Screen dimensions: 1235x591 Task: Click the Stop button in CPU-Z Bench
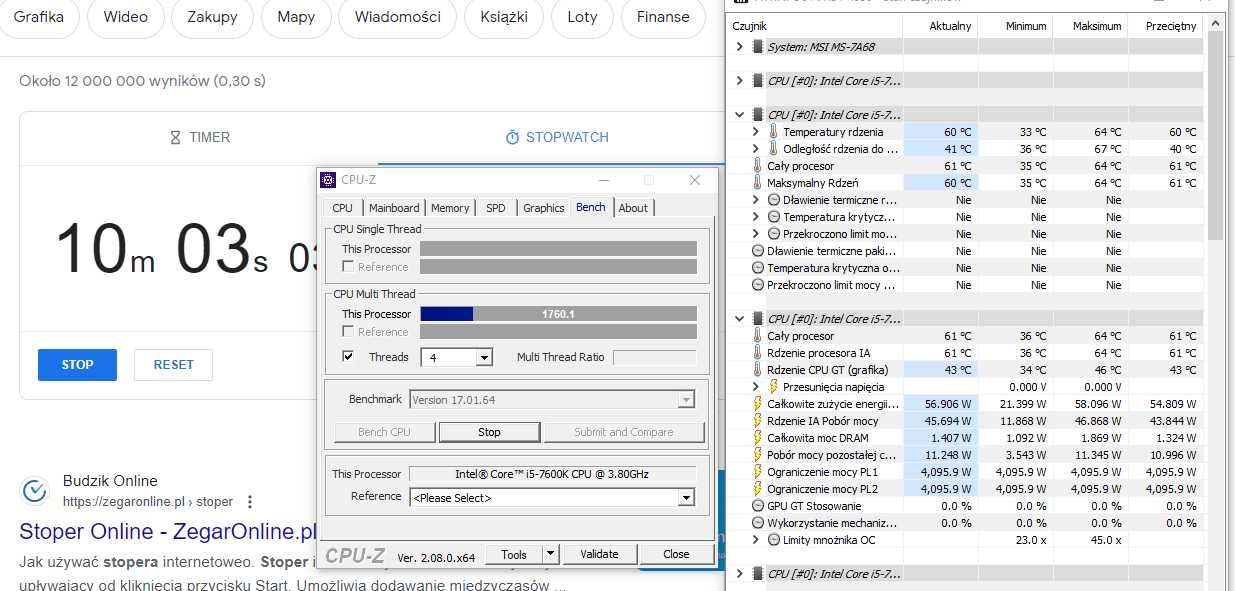click(489, 432)
